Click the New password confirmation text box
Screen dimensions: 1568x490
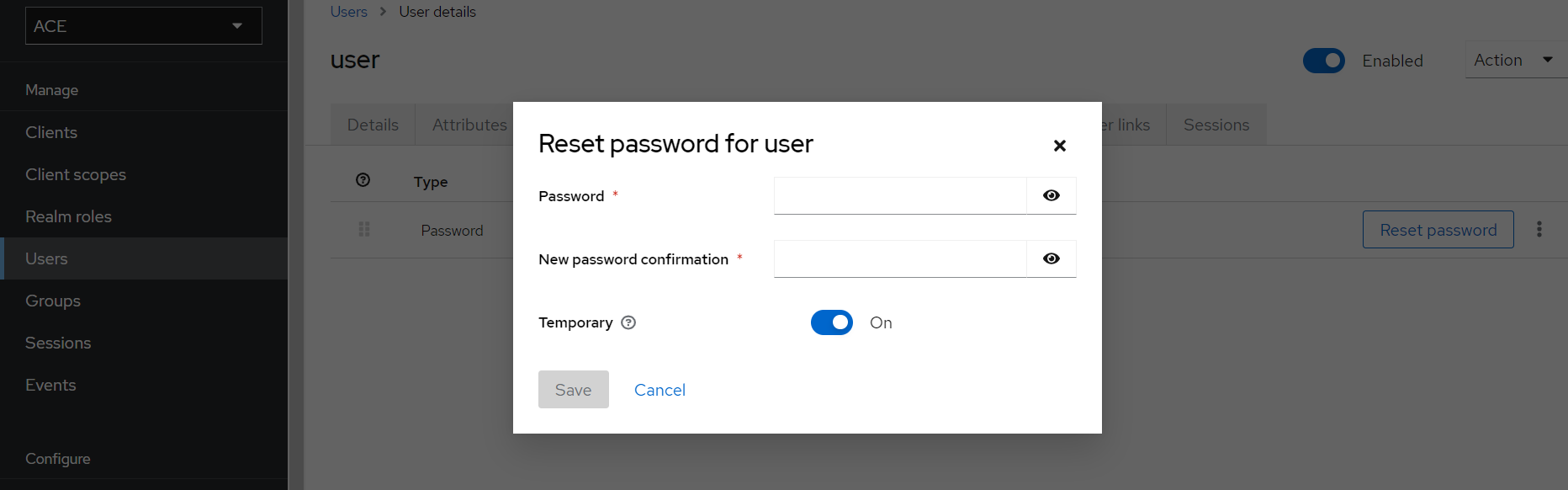click(x=900, y=258)
